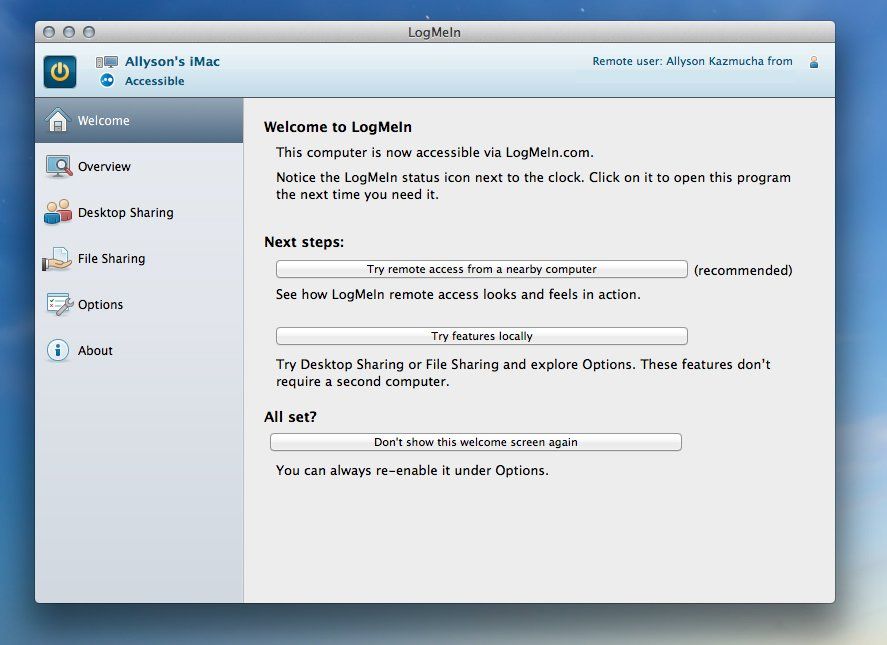Screen dimensions: 887x645
Task: Select Overview in the sidebar
Action: click(x=105, y=166)
